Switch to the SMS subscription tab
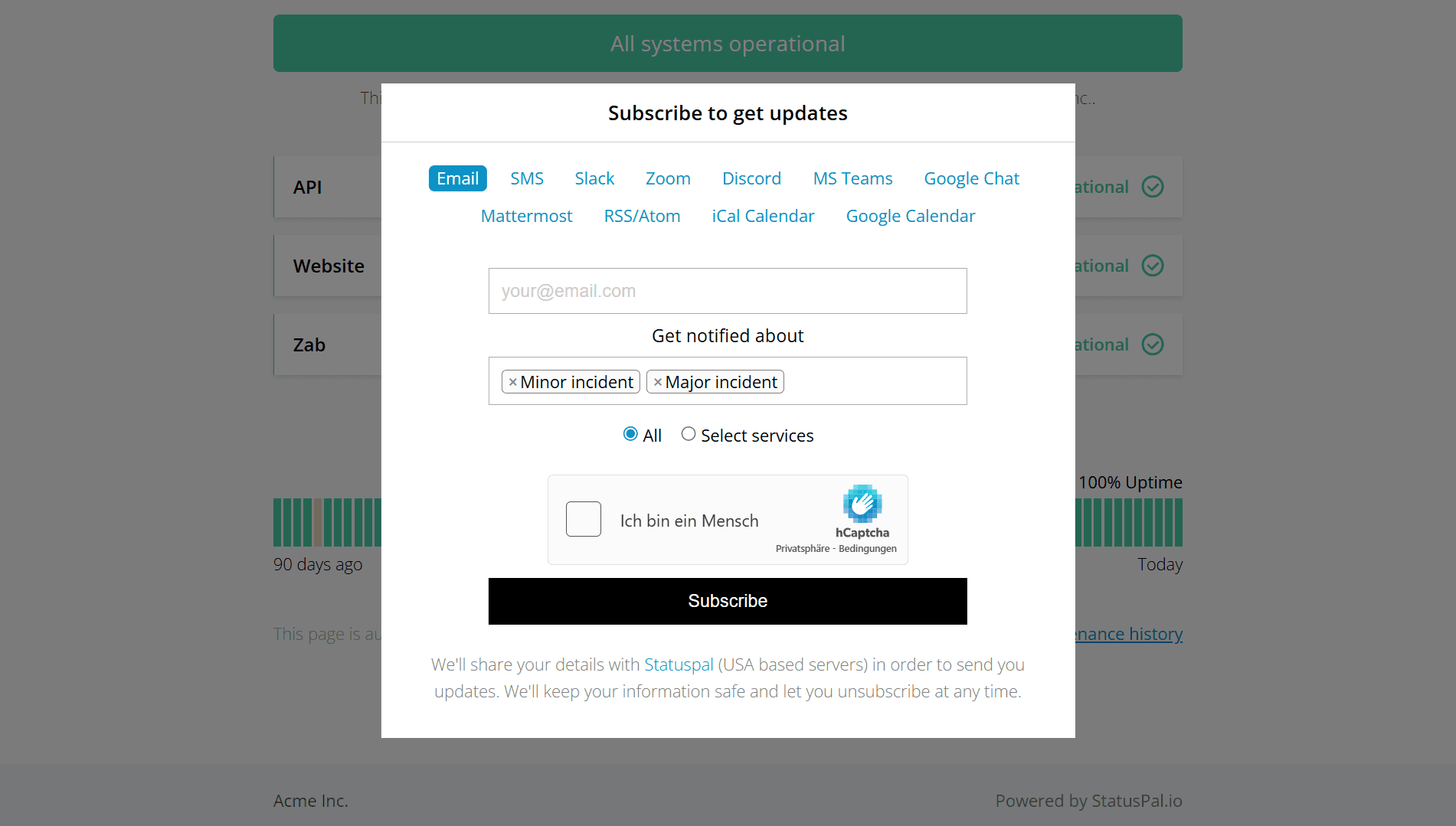Screen dimensions: 1456x826 tap(526, 178)
